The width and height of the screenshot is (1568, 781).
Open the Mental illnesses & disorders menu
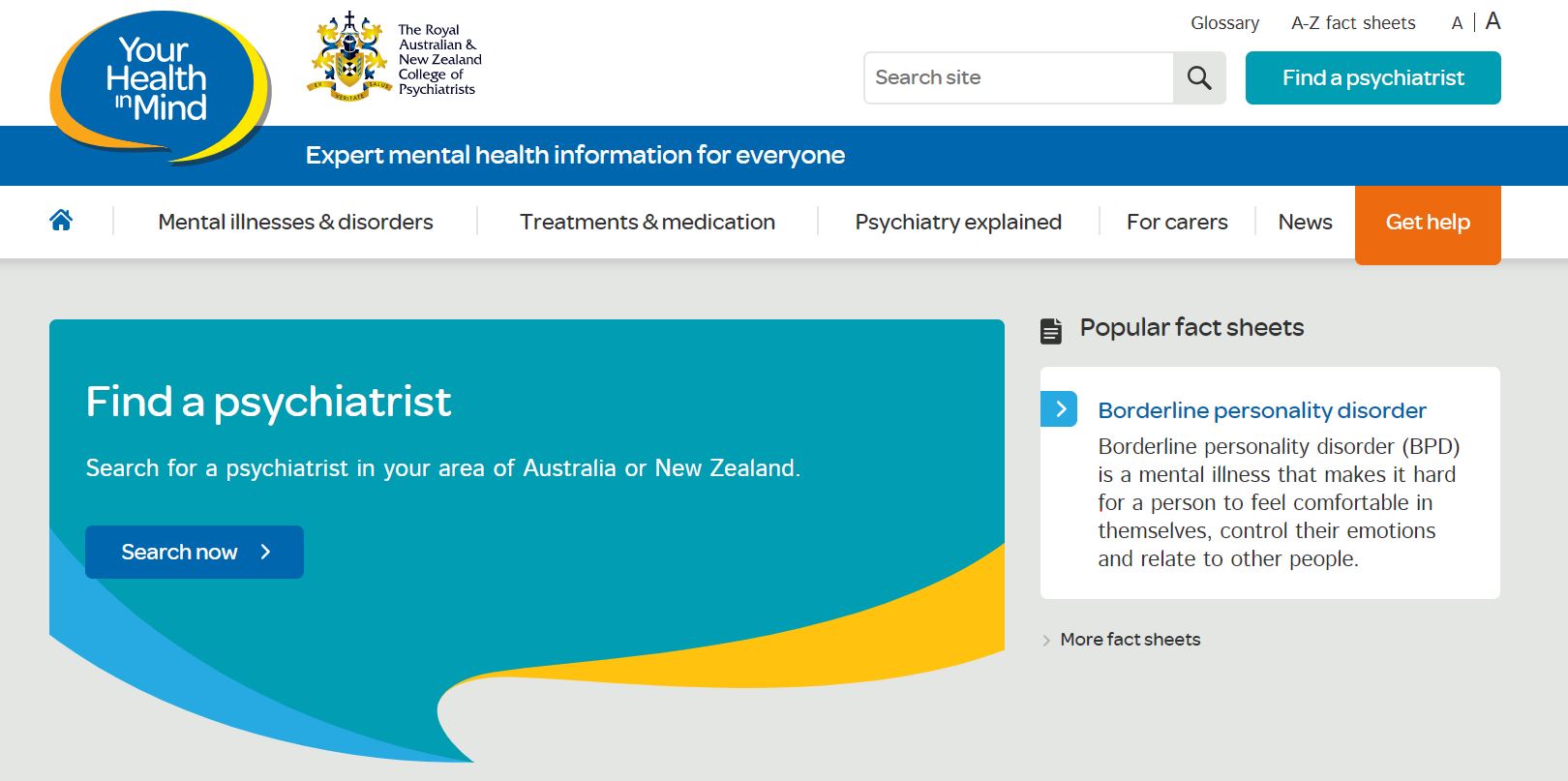pyautogui.click(x=295, y=222)
